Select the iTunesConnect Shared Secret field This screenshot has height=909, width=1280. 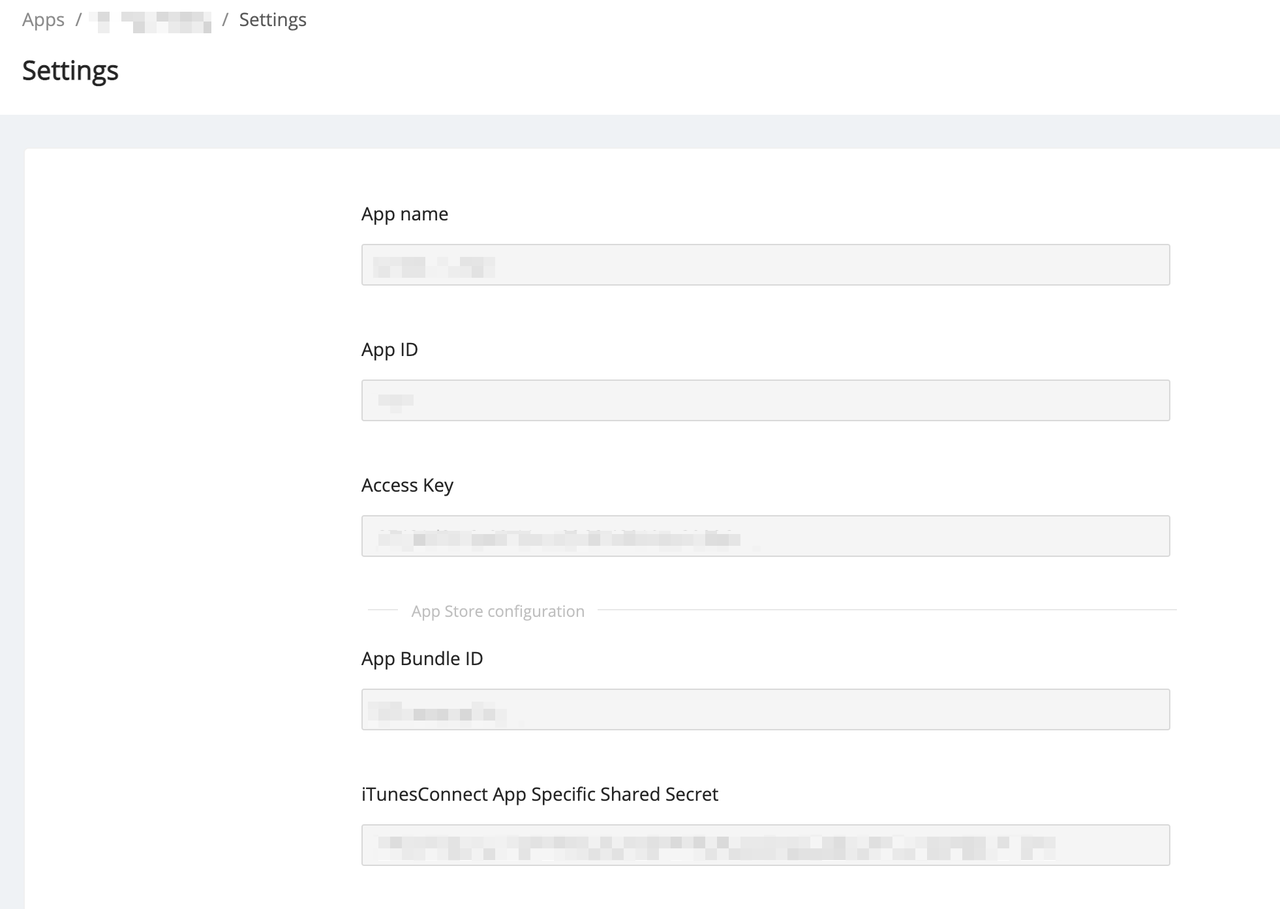click(1110, 845)
